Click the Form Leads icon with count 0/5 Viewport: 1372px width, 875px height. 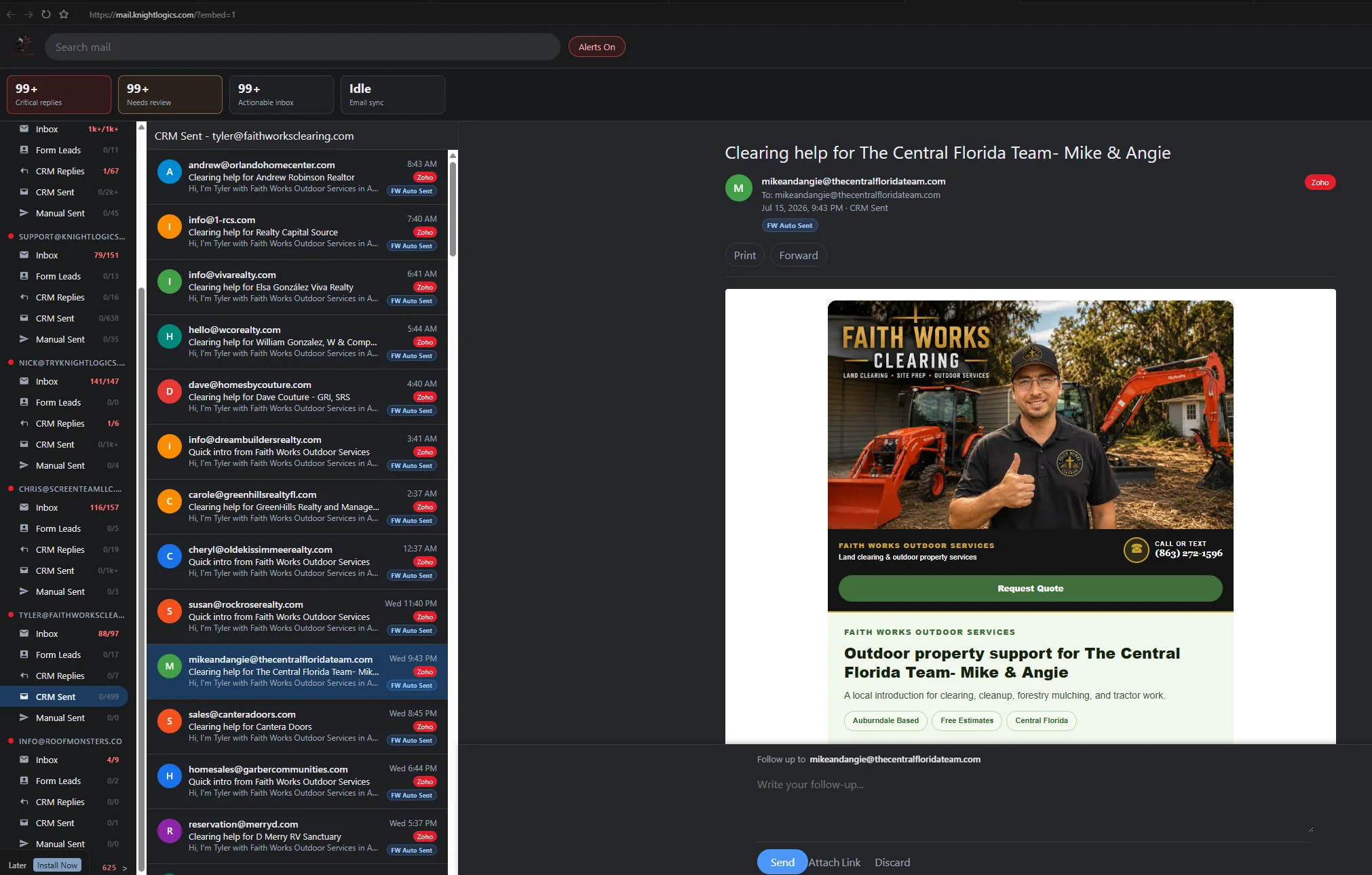[x=24, y=528]
